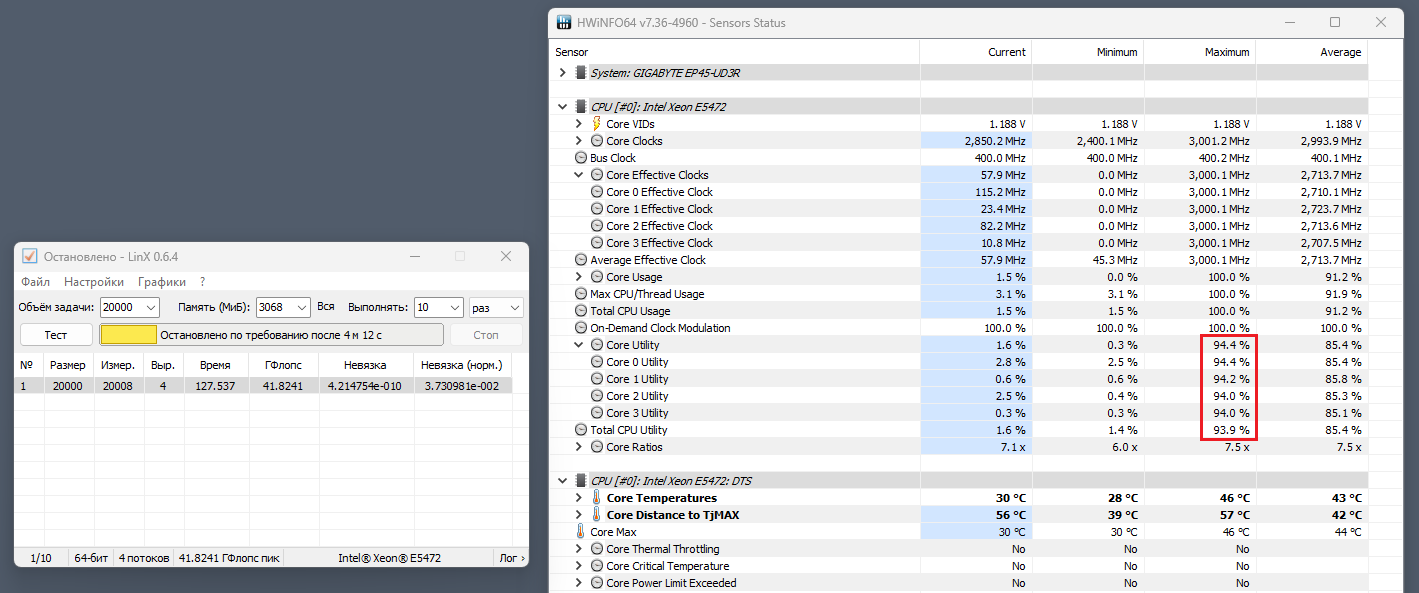Image resolution: width=1419 pixels, height=593 pixels.
Task: Click the round icon for Average Effective Clock
Action: pyautogui.click(x=581, y=260)
